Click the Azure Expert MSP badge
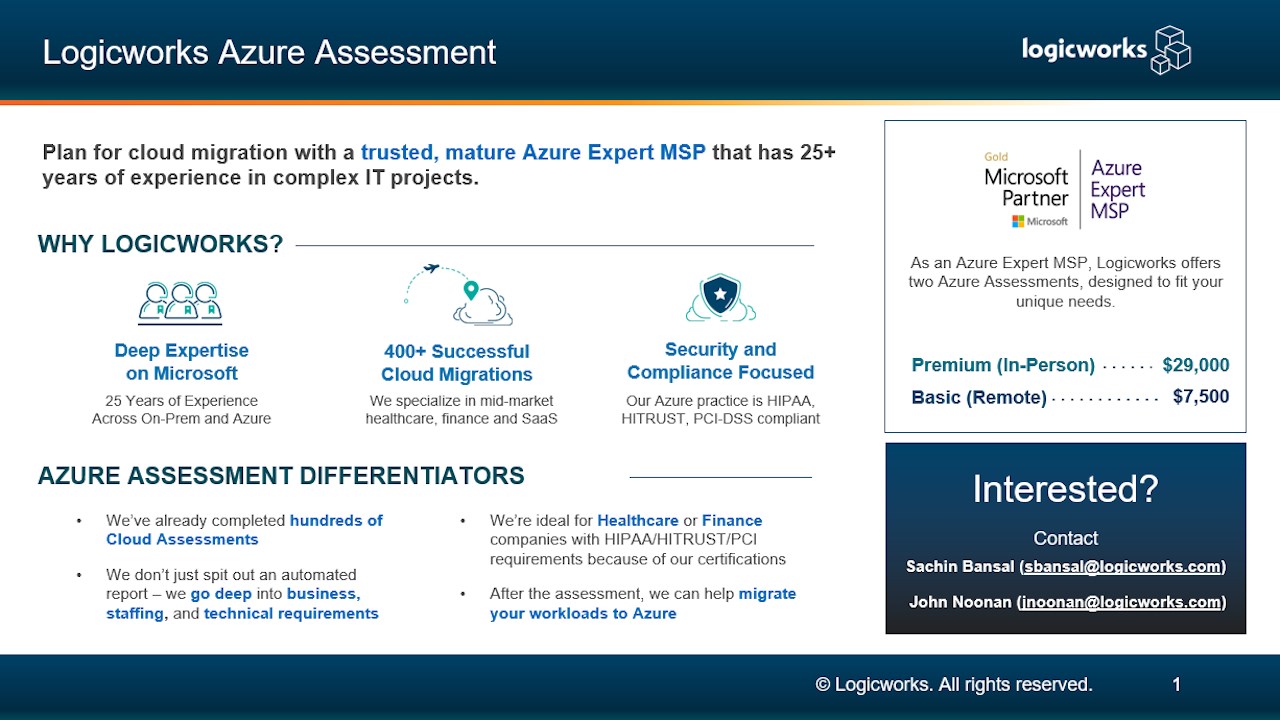Screen dimensions: 1280x720 point(1118,189)
